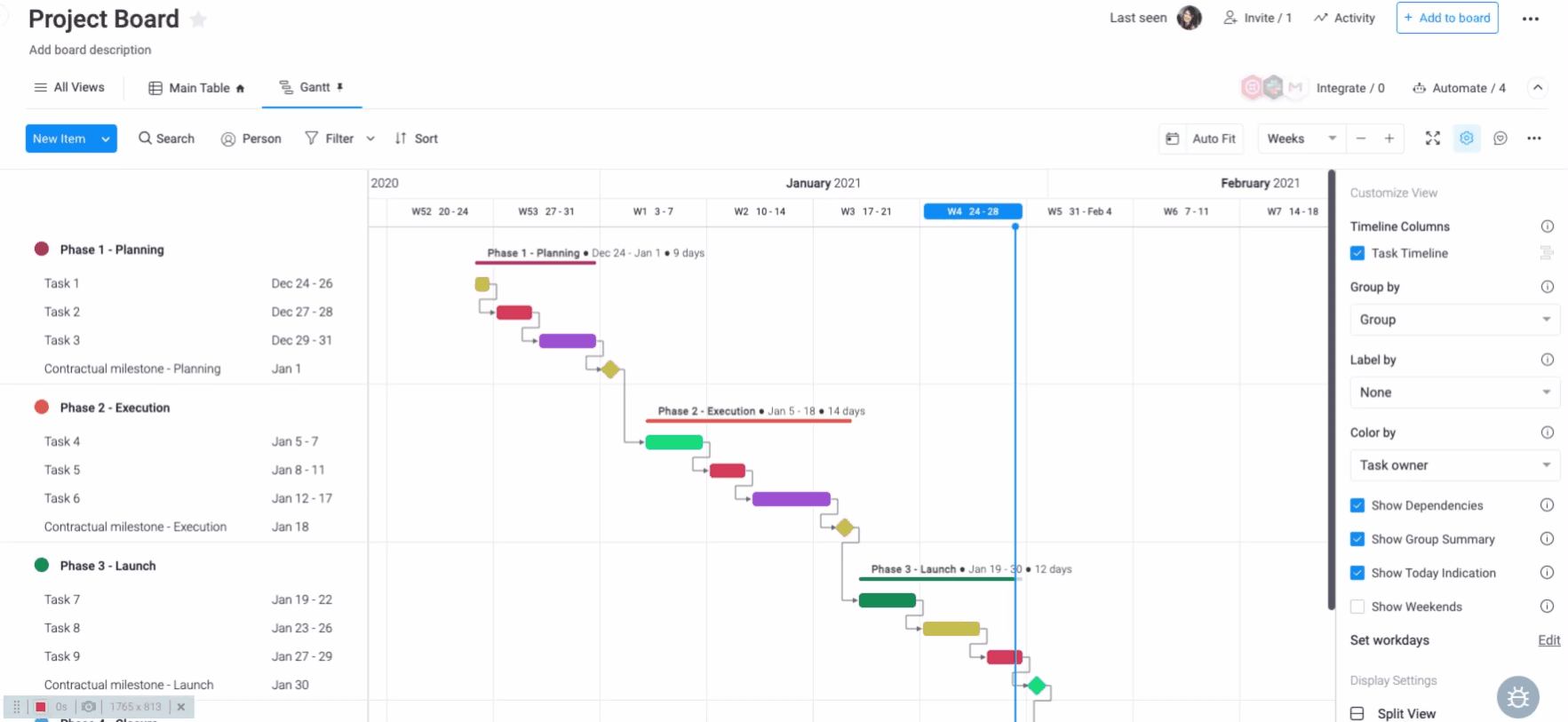View info for Show Dependencies

tap(1547, 505)
